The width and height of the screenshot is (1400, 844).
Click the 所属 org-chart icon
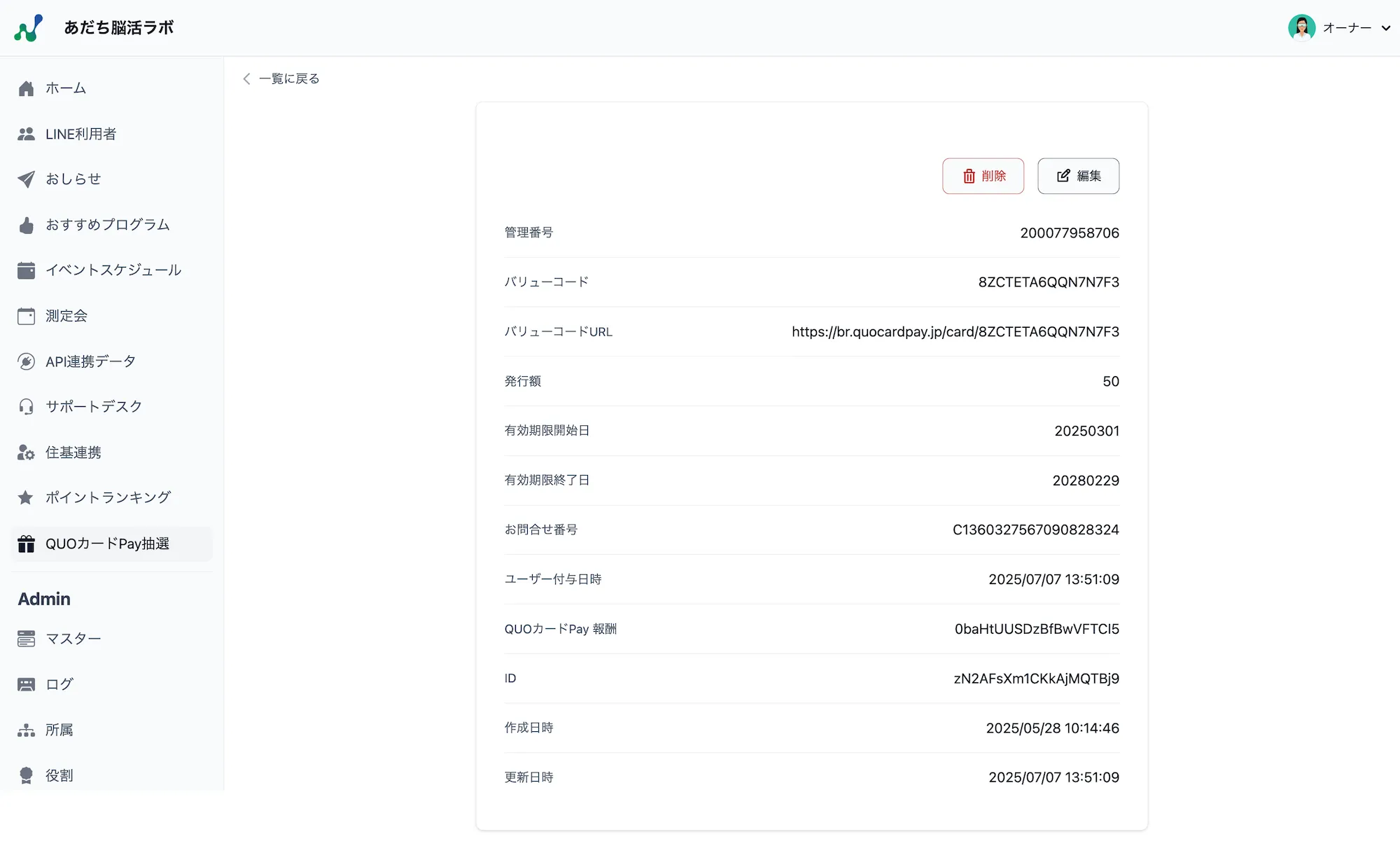click(x=26, y=730)
